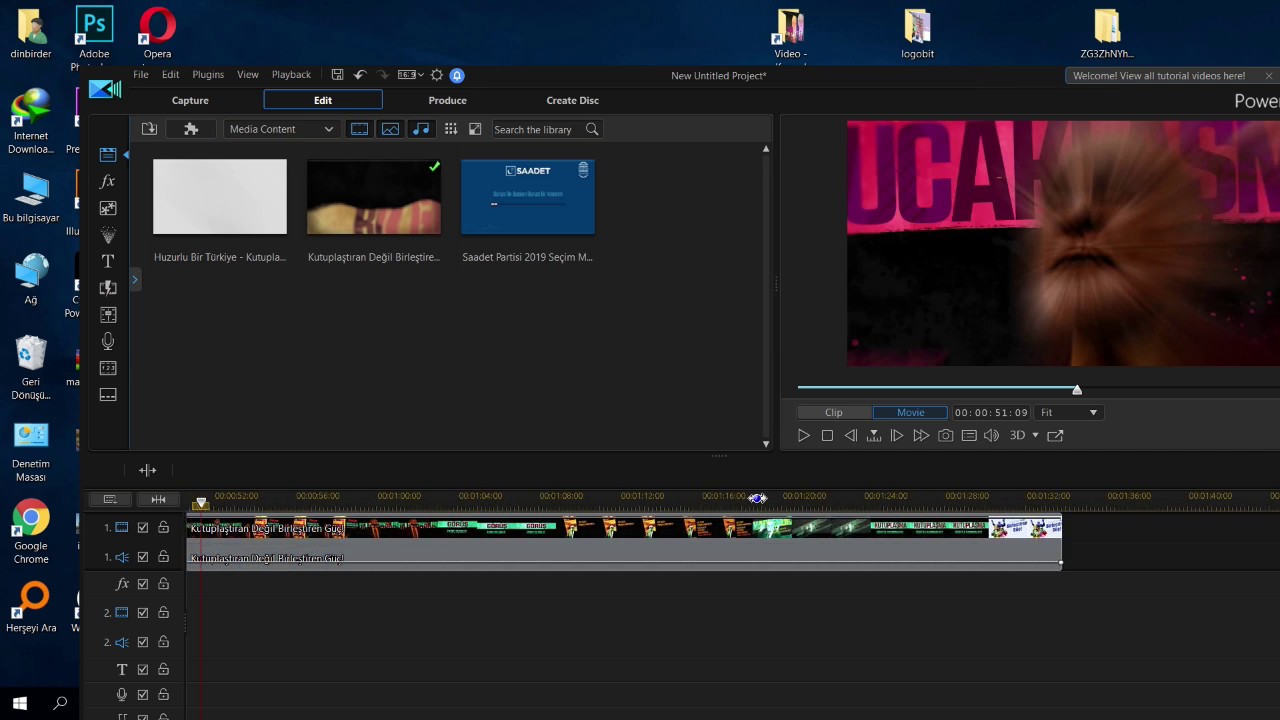Screen dimensions: 1280x720
Task: Toggle the display audio files filter
Action: [421, 129]
